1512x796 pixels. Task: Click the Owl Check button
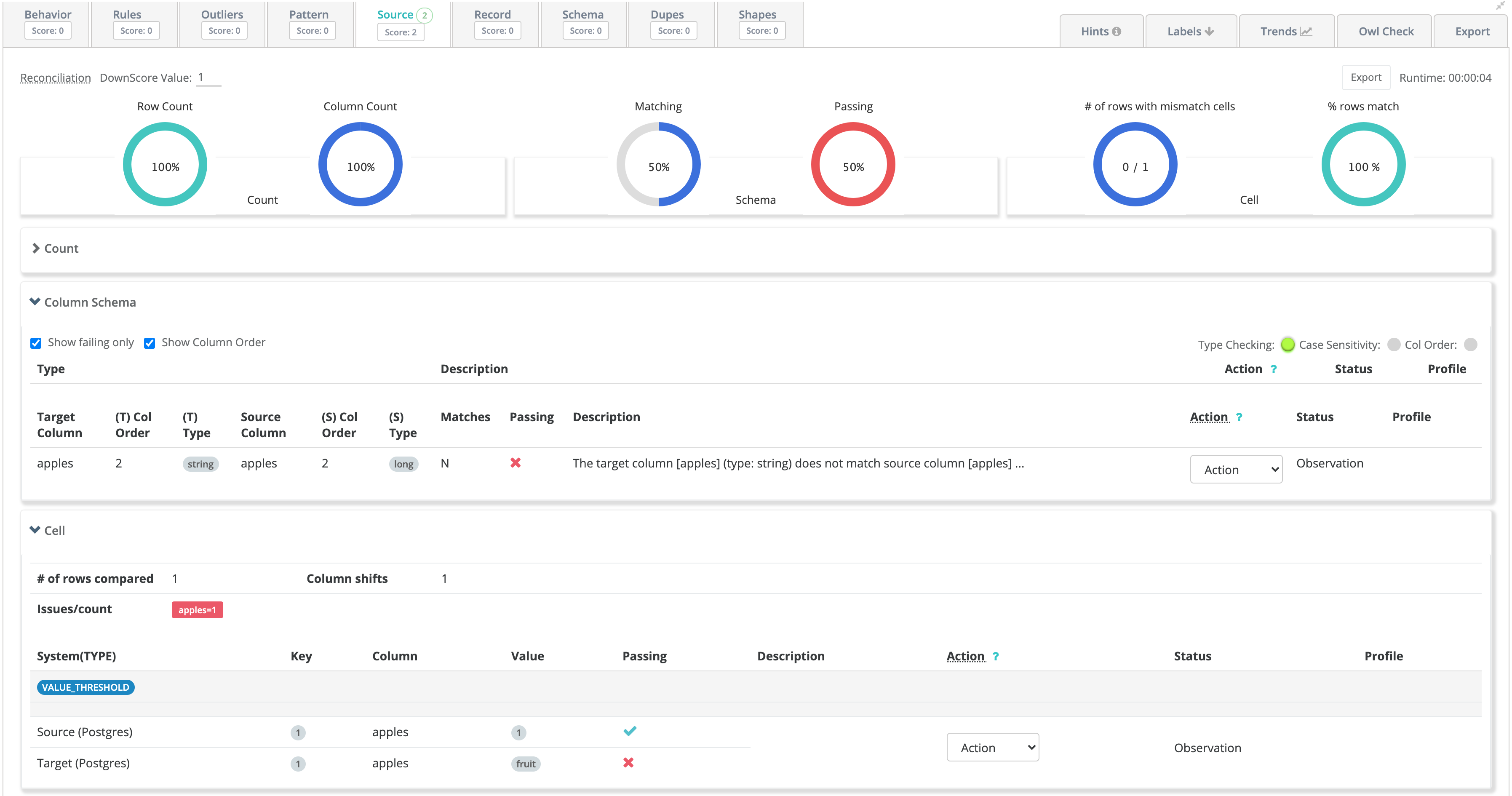coord(1386,32)
